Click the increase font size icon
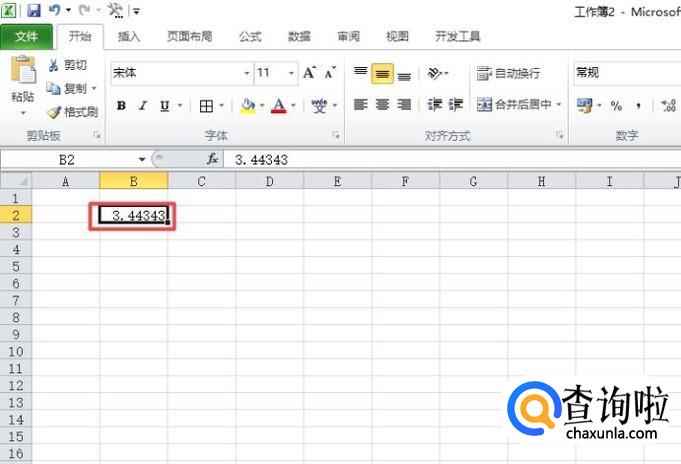The width and height of the screenshot is (681, 464). coord(309,73)
